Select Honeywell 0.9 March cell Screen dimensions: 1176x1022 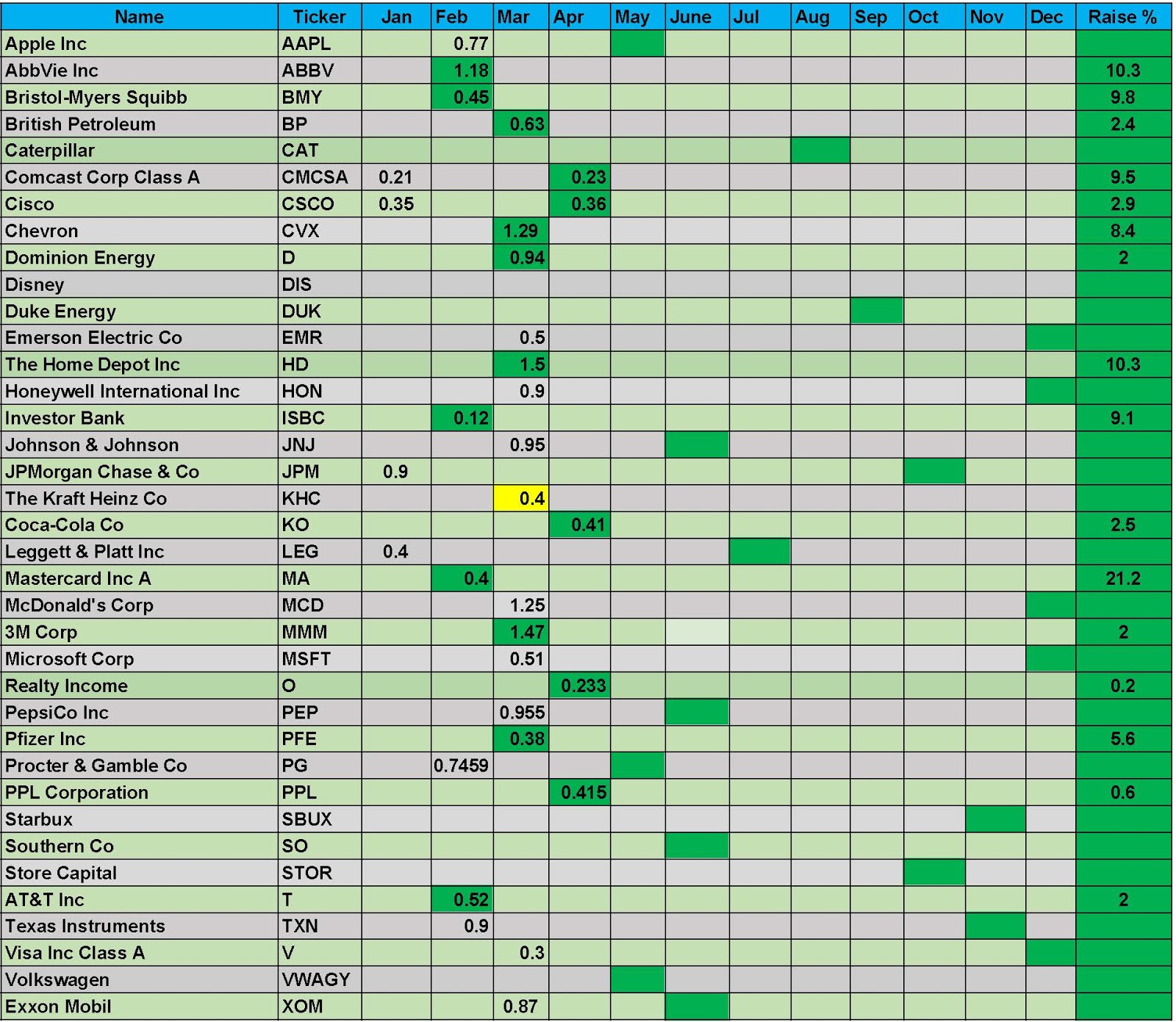[x=520, y=391]
